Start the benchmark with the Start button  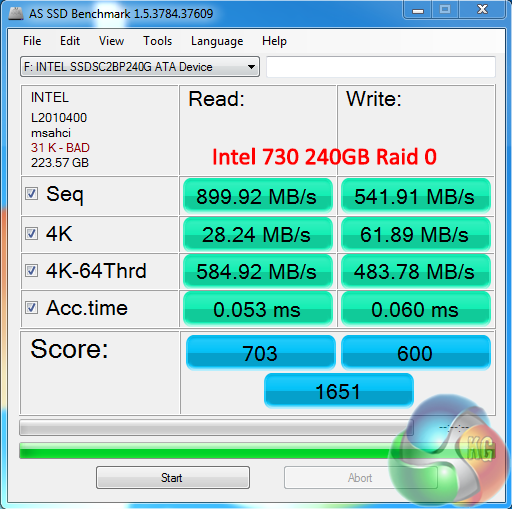[x=173, y=477]
